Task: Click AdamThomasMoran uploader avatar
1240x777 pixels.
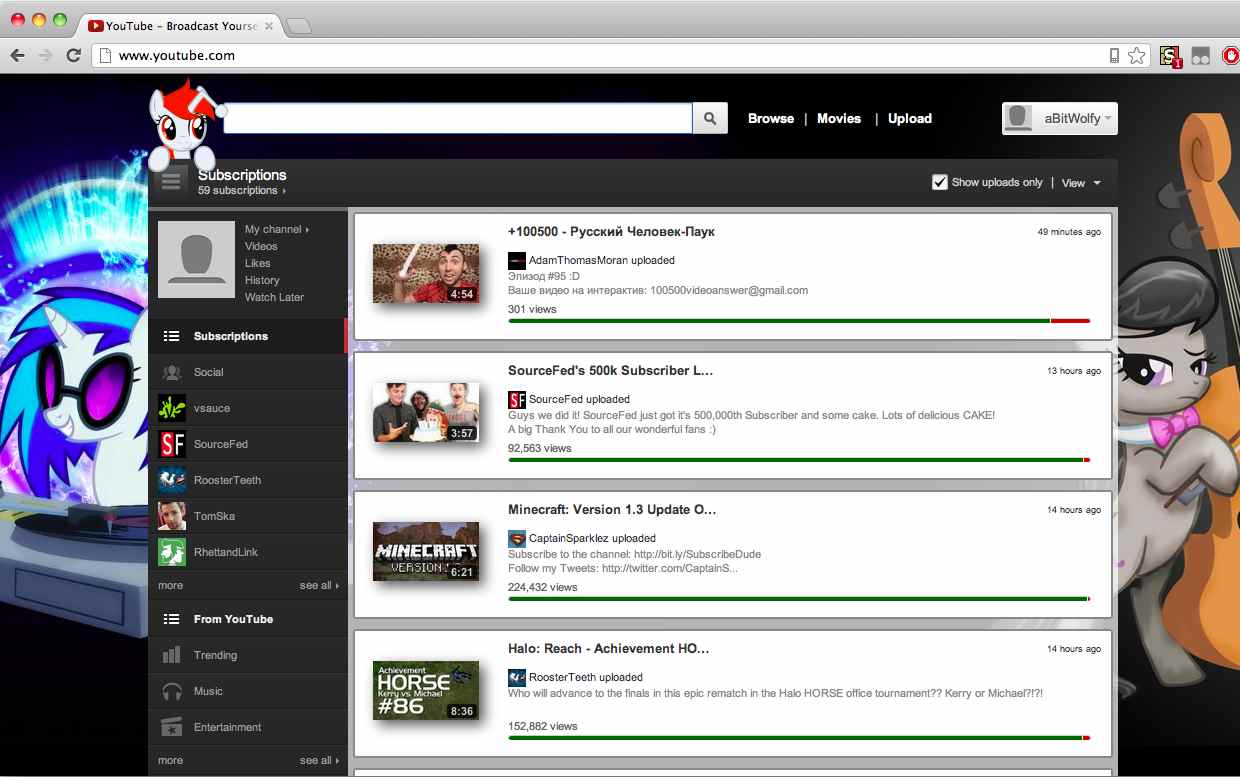Action: [x=517, y=260]
